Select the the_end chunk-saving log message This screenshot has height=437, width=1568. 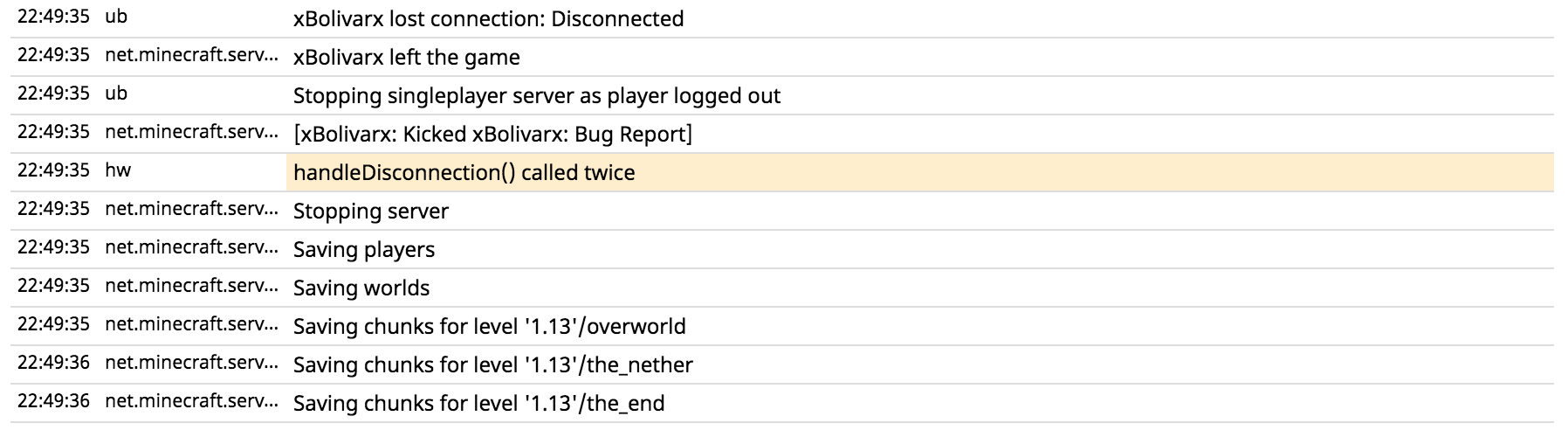click(478, 403)
